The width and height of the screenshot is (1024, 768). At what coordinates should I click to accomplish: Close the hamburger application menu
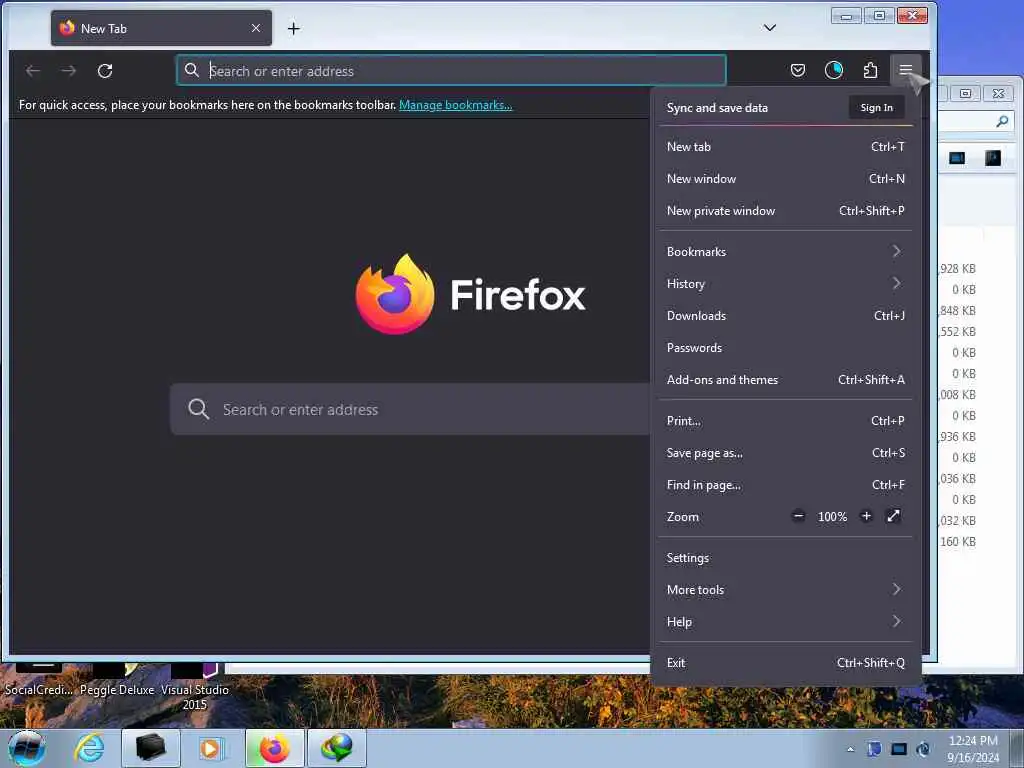[x=905, y=70]
